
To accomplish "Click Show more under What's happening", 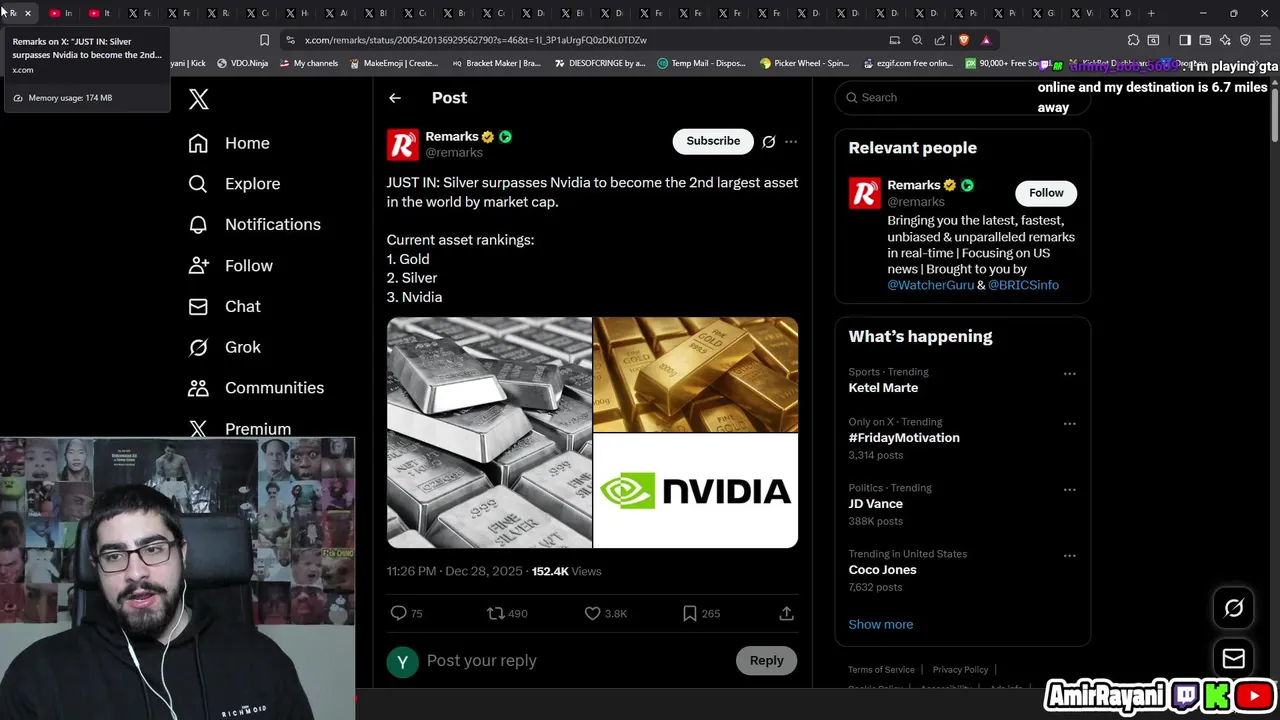I will coord(881,624).
